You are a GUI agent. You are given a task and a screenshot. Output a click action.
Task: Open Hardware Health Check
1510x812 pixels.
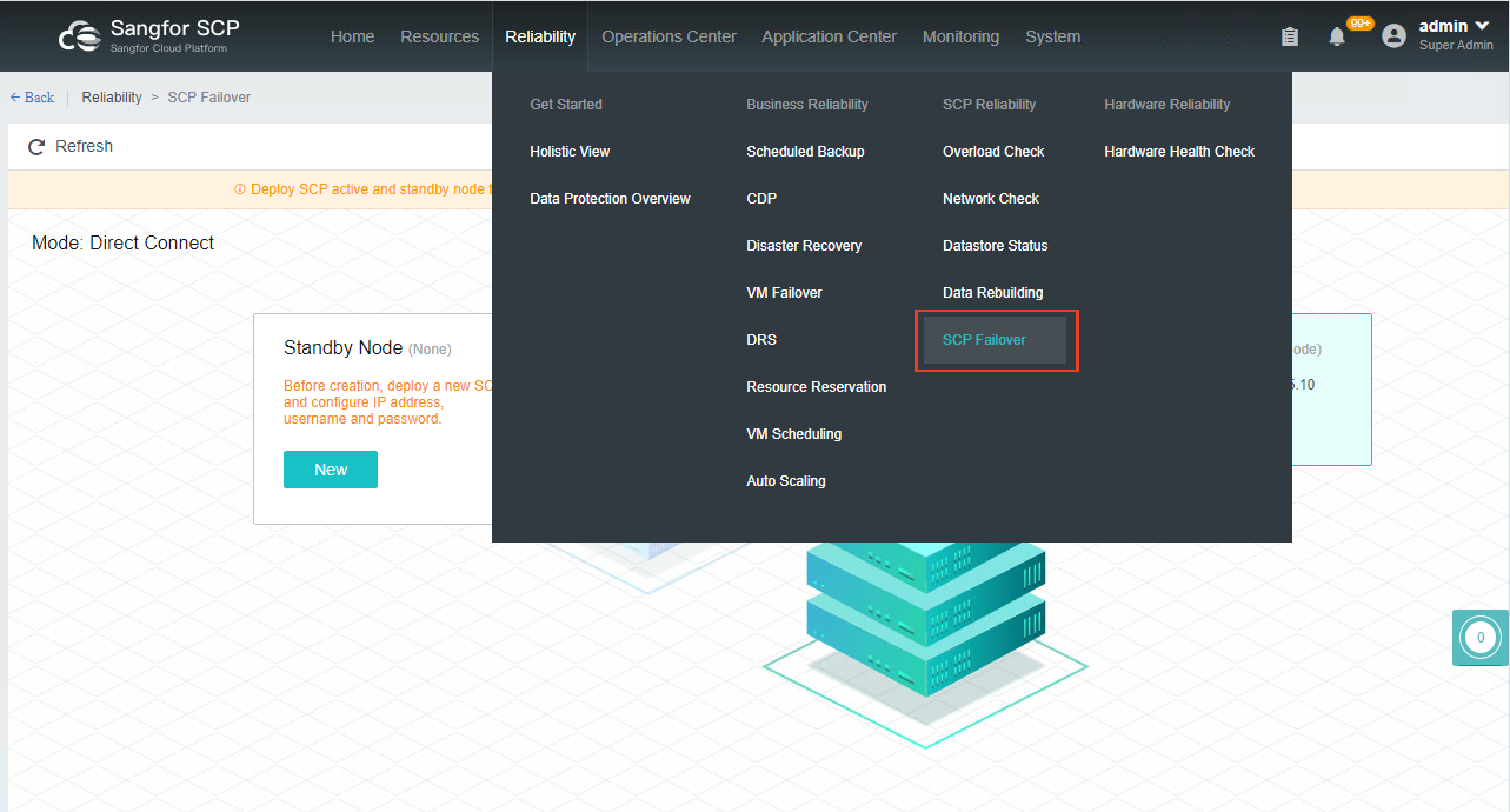1179,151
